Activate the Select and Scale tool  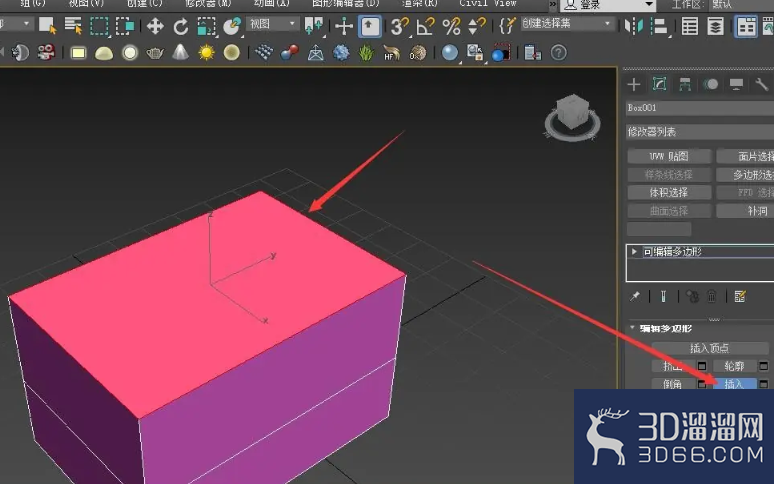pos(206,26)
